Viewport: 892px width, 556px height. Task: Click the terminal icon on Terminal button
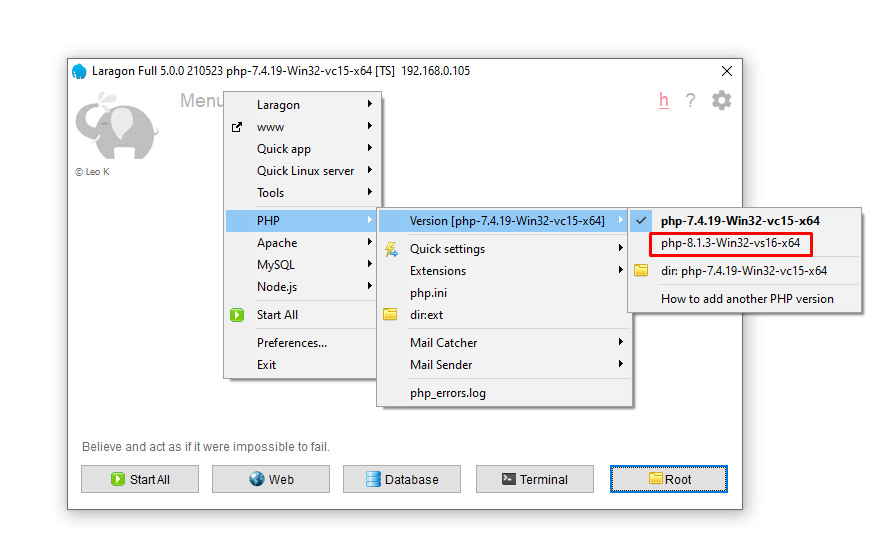pyautogui.click(x=509, y=479)
